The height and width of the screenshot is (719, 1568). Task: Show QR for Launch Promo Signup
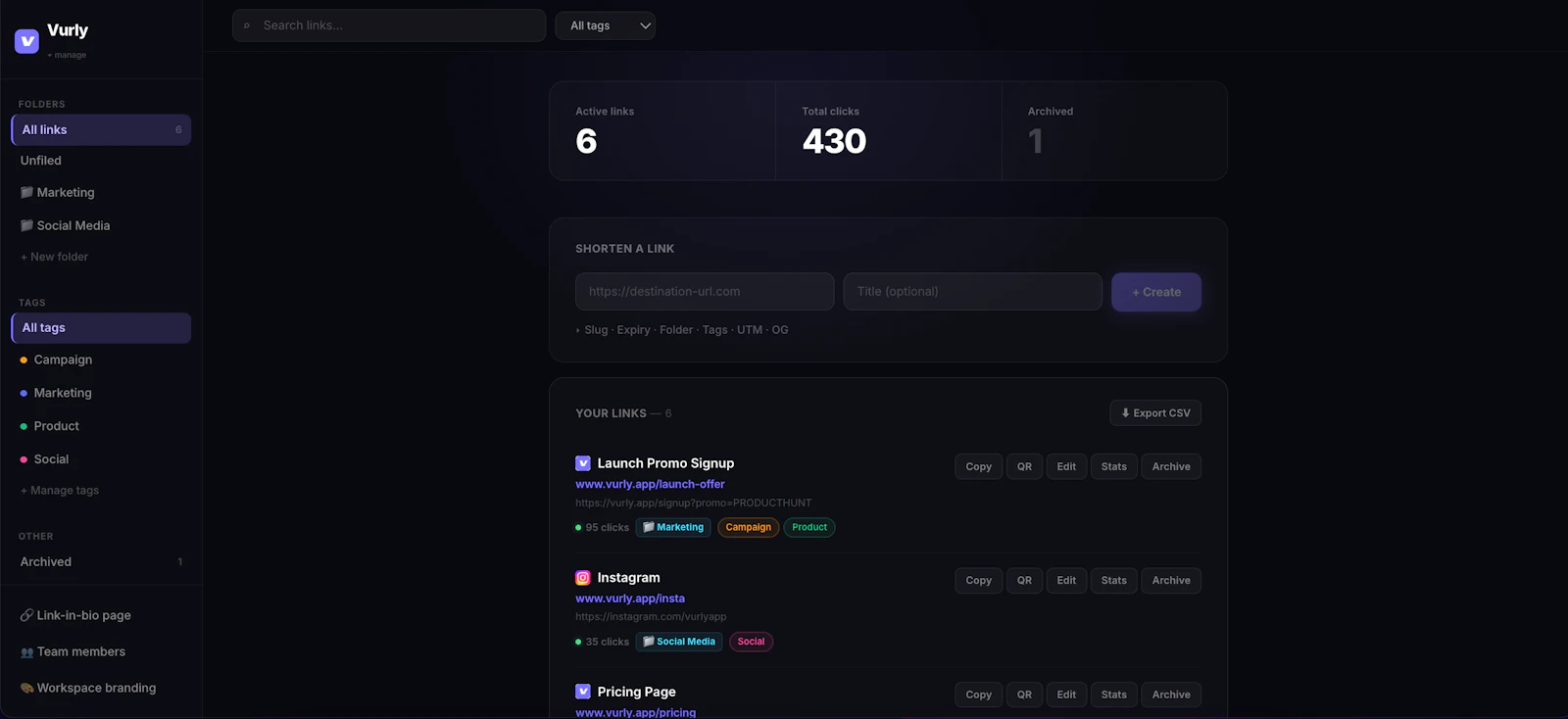[1024, 467]
